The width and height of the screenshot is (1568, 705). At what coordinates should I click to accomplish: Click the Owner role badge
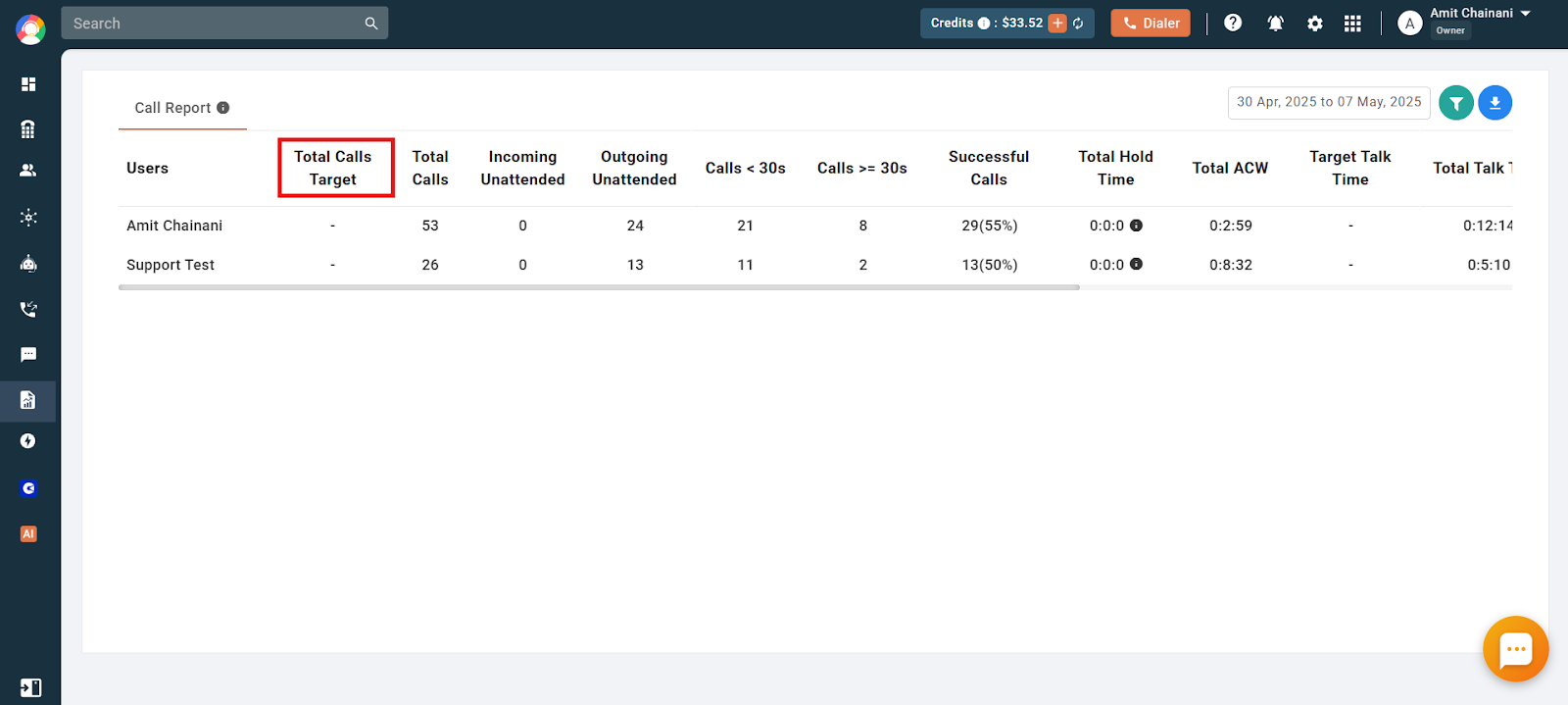[x=1450, y=30]
